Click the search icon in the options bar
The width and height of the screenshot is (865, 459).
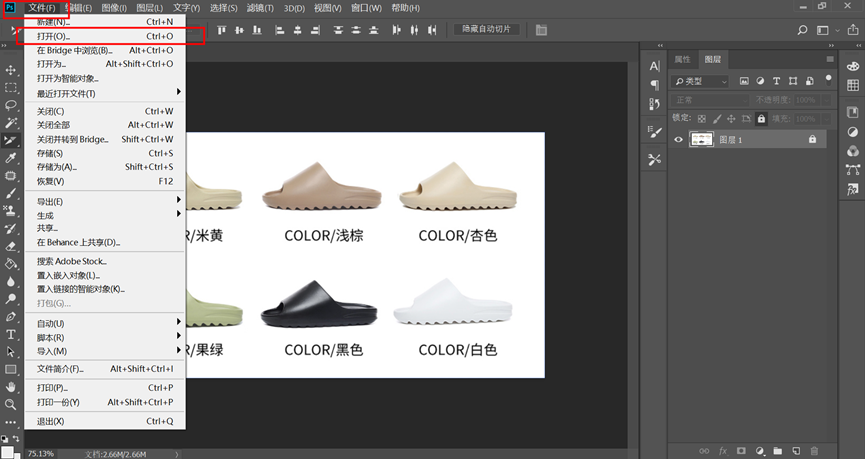(x=802, y=30)
